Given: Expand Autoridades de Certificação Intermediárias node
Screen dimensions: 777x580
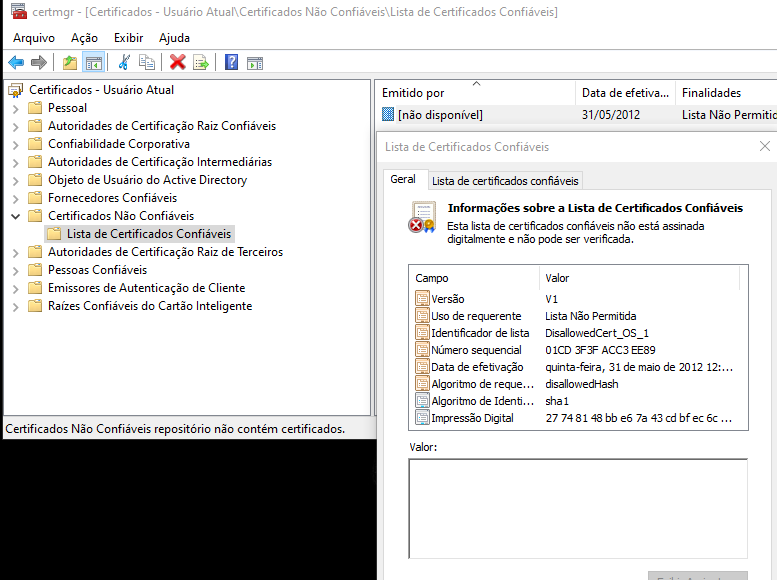Looking at the screenshot, I should [x=15, y=163].
